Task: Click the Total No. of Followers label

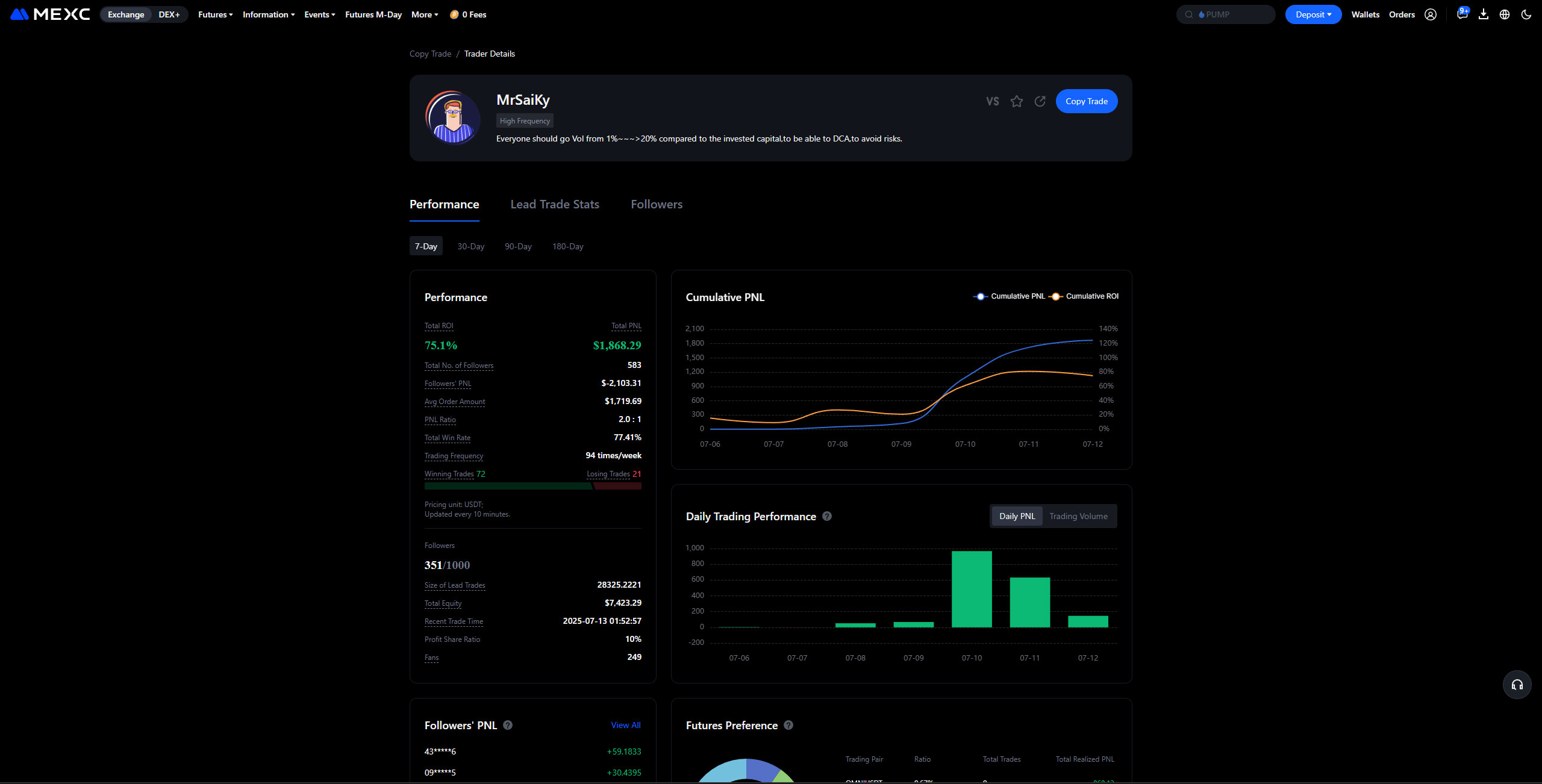Action: tap(459, 366)
